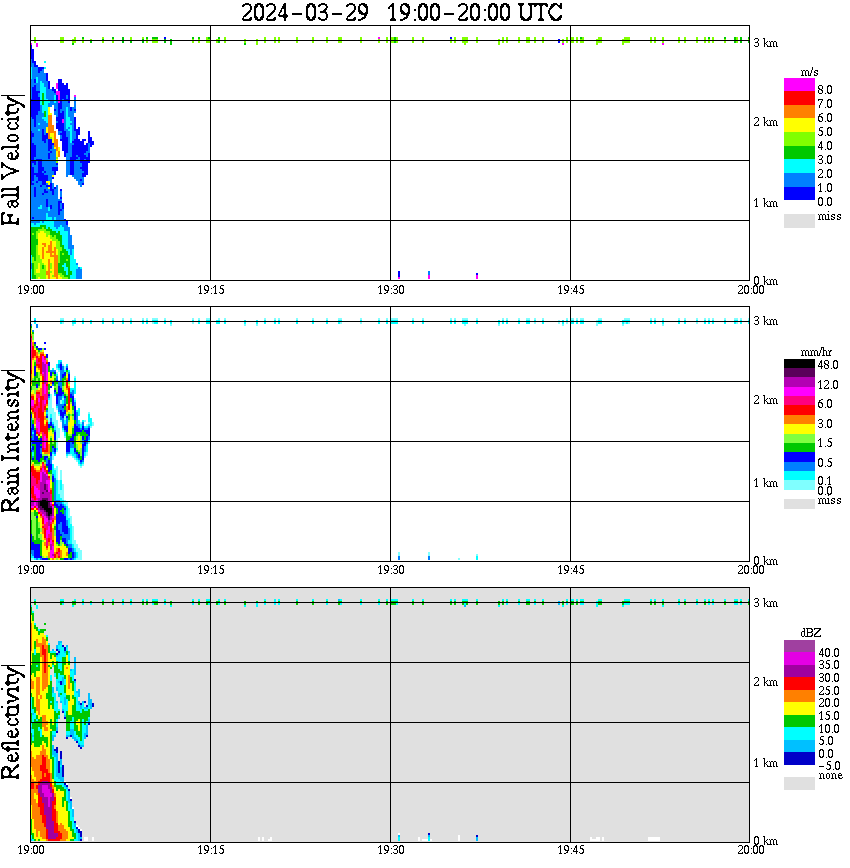Click the chart title '2024-03-29 19:00-20:00 UTC'
850x868 pixels.
point(401,12)
